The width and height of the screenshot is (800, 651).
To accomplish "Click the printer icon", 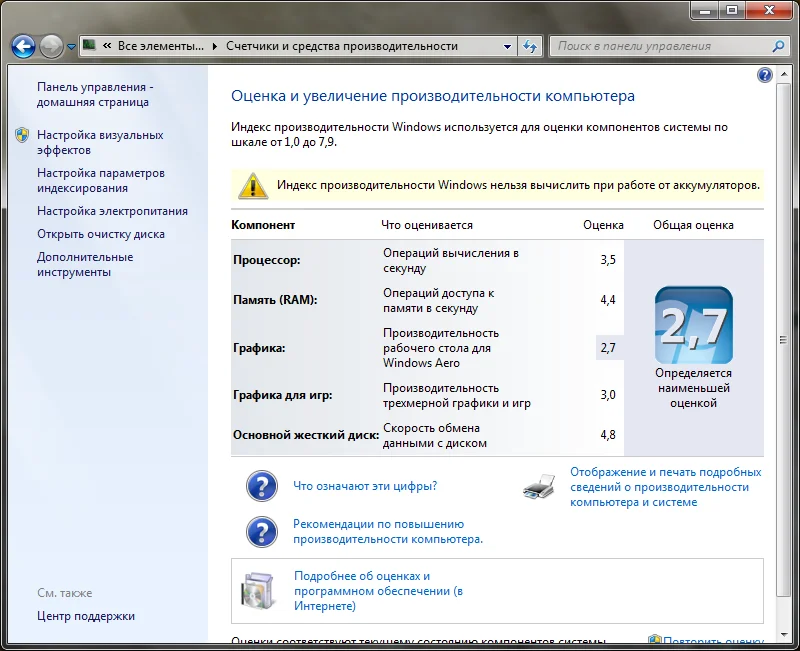I will (539, 486).
